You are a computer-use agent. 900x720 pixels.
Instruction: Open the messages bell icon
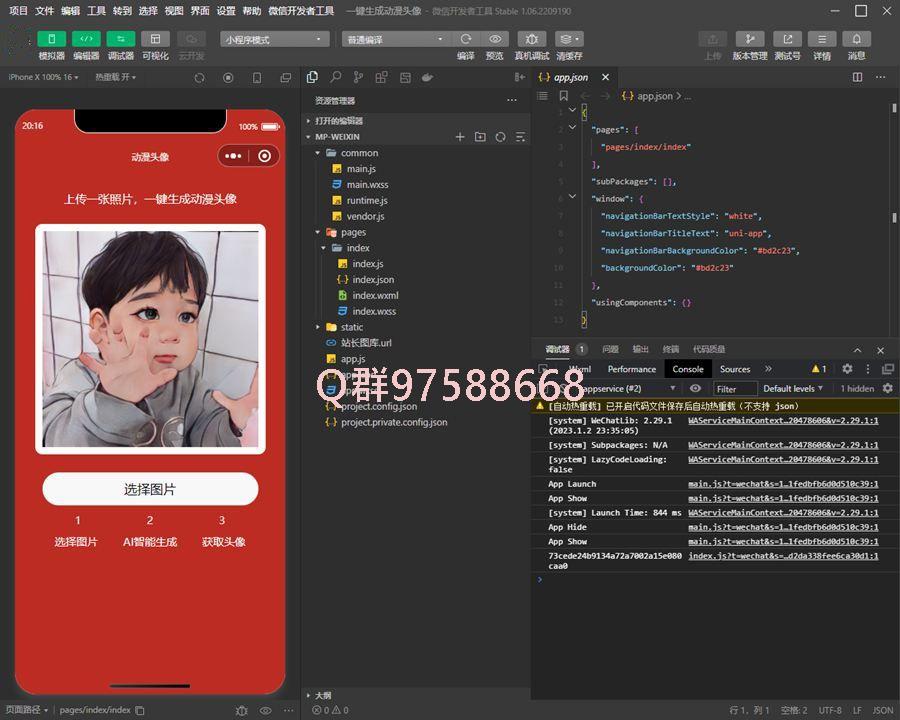856,39
